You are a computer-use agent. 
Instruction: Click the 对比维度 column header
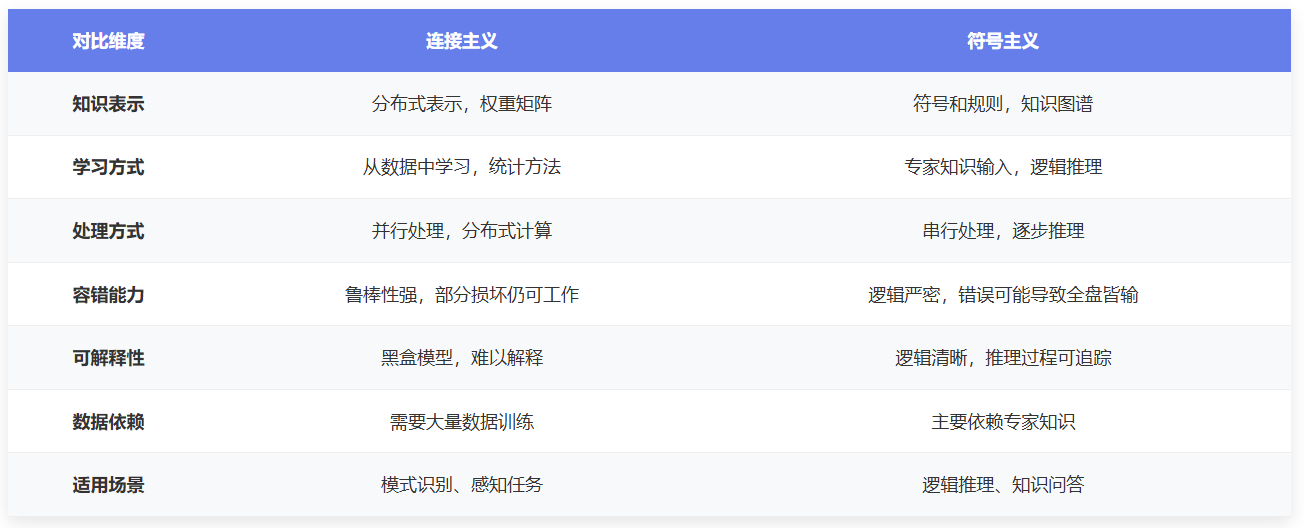point(108,41)
